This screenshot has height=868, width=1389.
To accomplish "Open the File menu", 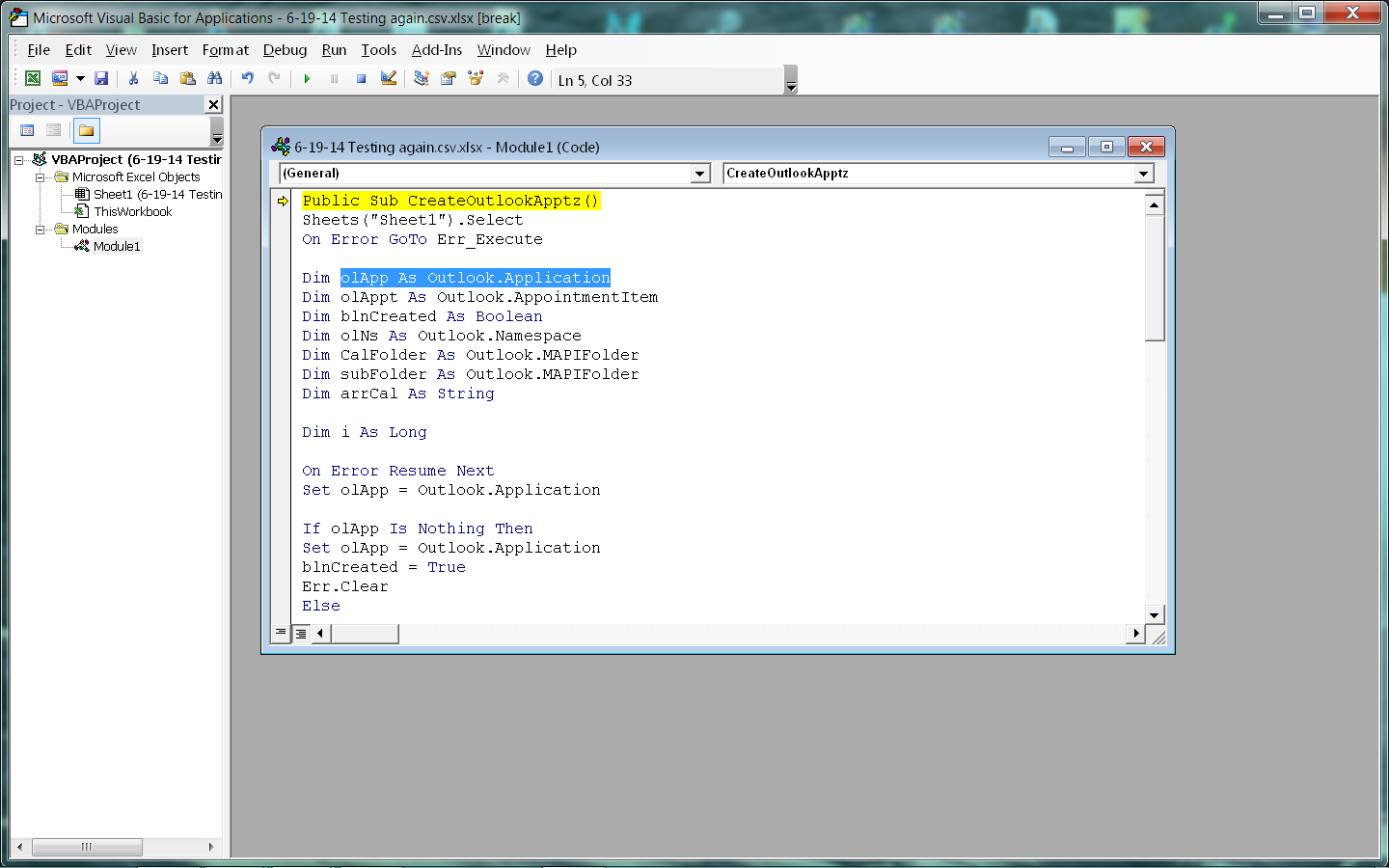I will [x=39, y=50].
